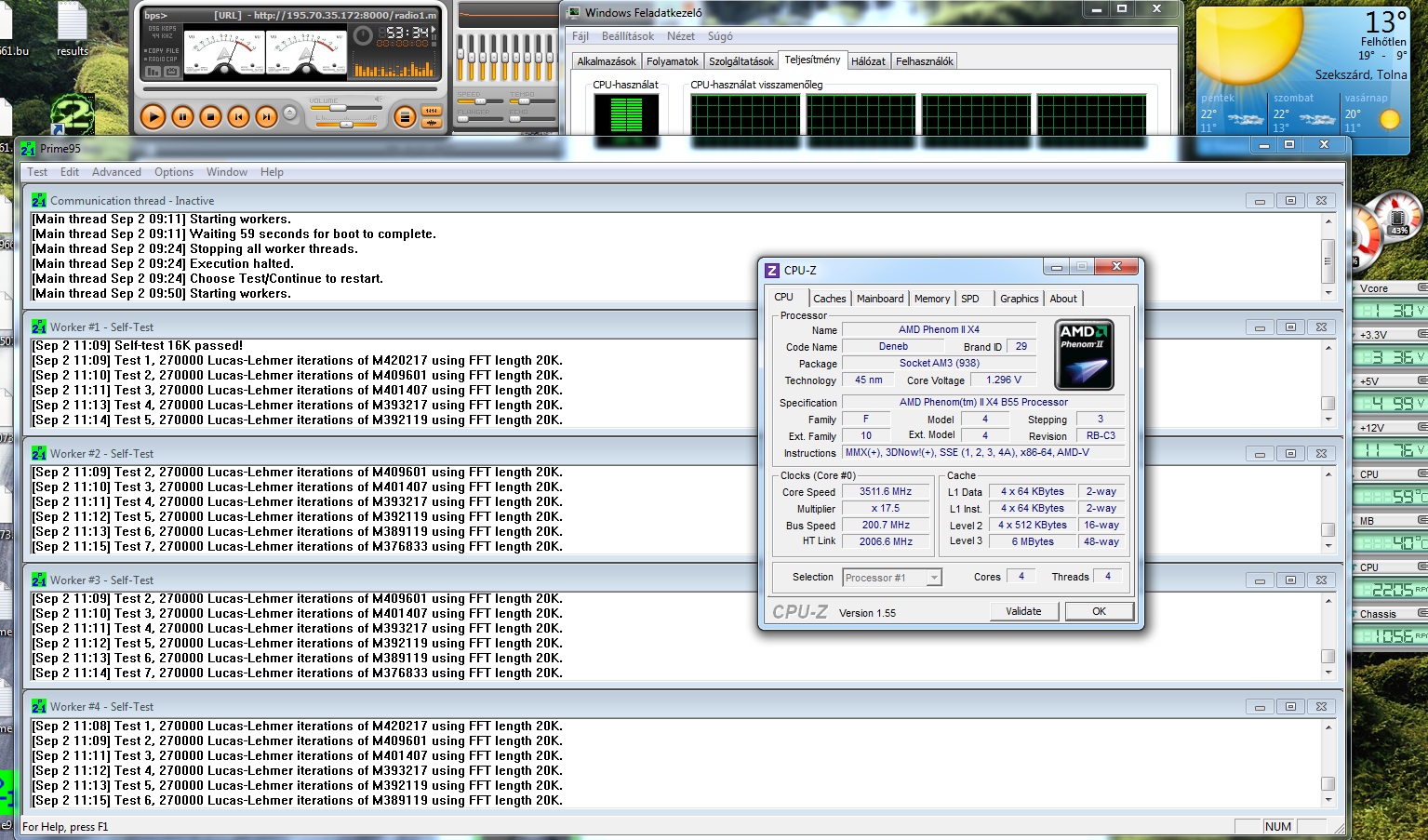This screenshot has height=840, width=1428.
Task: Click the CPU-Z title bar icon
Action: (x=771, y=271)
